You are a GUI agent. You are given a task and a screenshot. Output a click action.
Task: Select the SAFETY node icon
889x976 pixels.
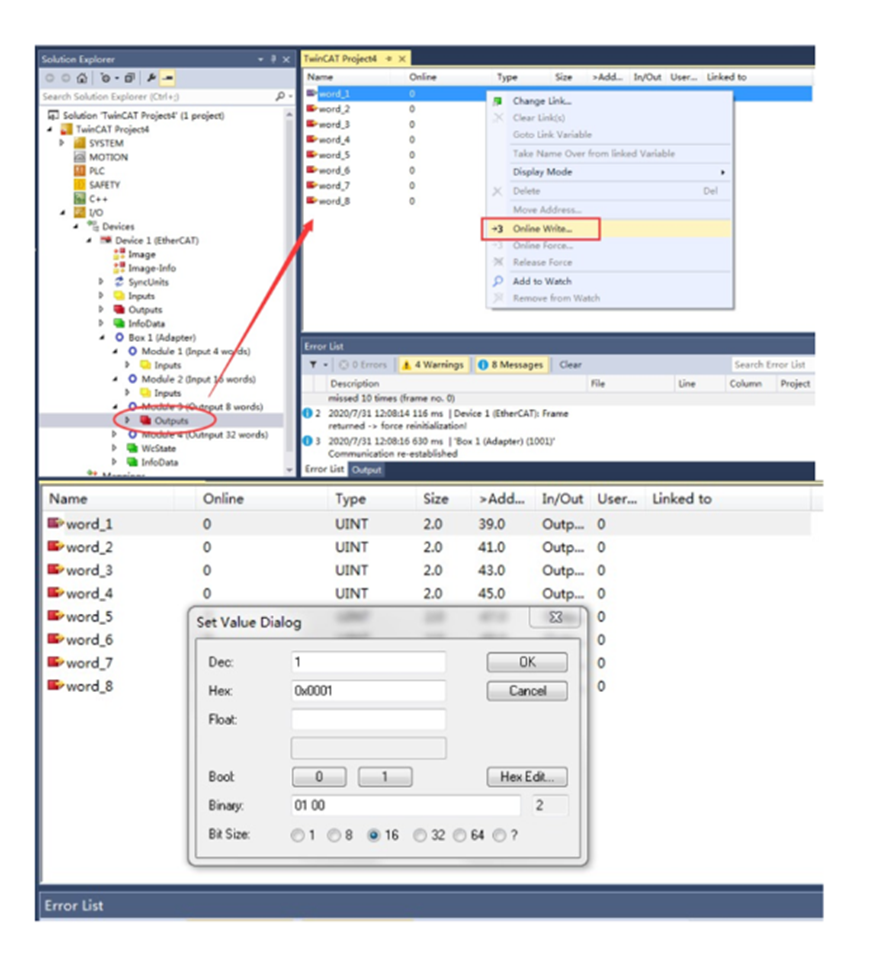[80, 185]
